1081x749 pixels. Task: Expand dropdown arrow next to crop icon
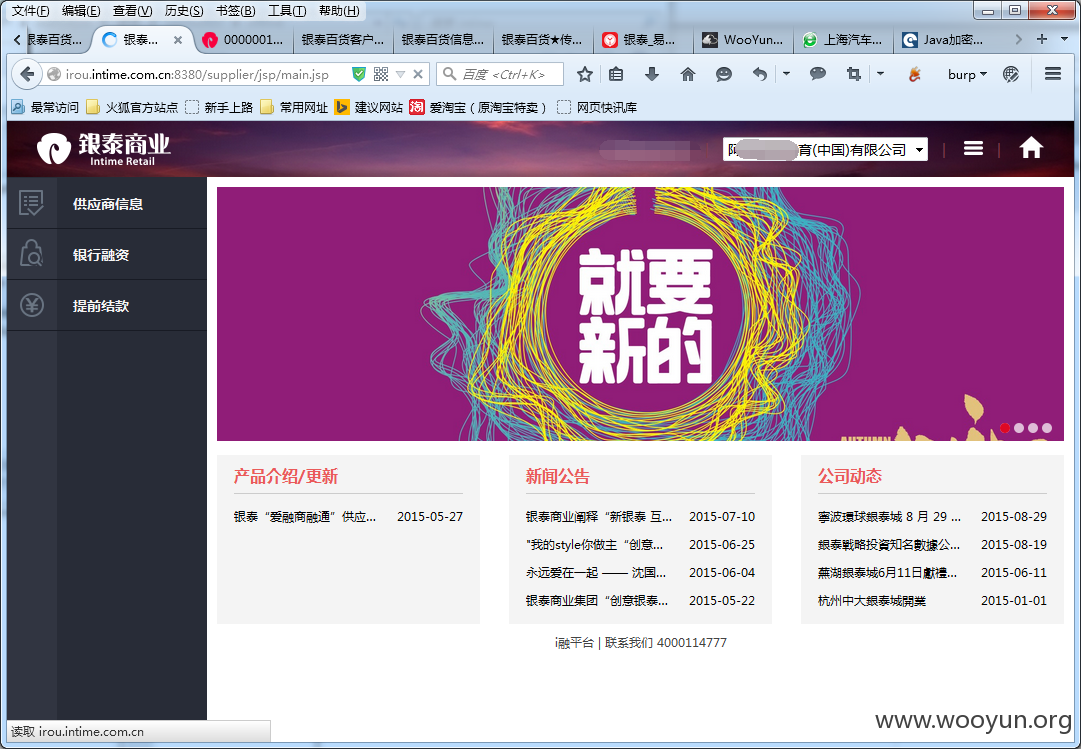point(880,74)
